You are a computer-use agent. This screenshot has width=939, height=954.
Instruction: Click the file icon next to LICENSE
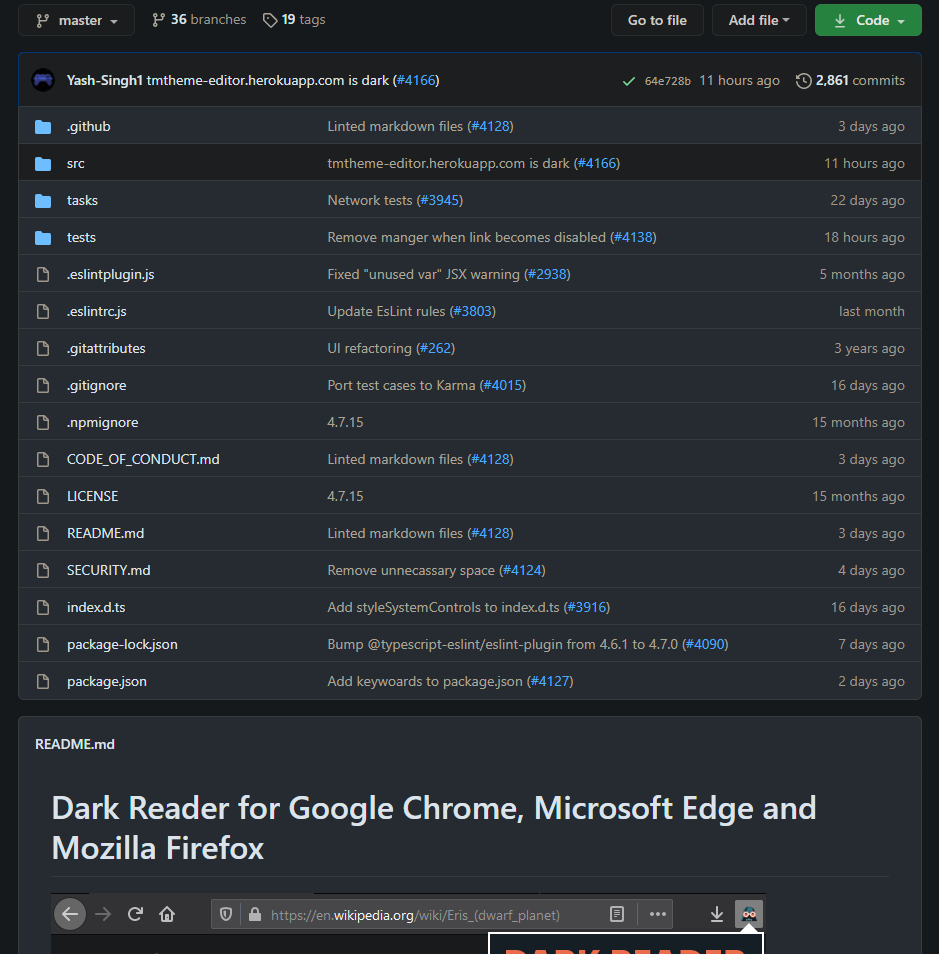click(x=43, y=496)
